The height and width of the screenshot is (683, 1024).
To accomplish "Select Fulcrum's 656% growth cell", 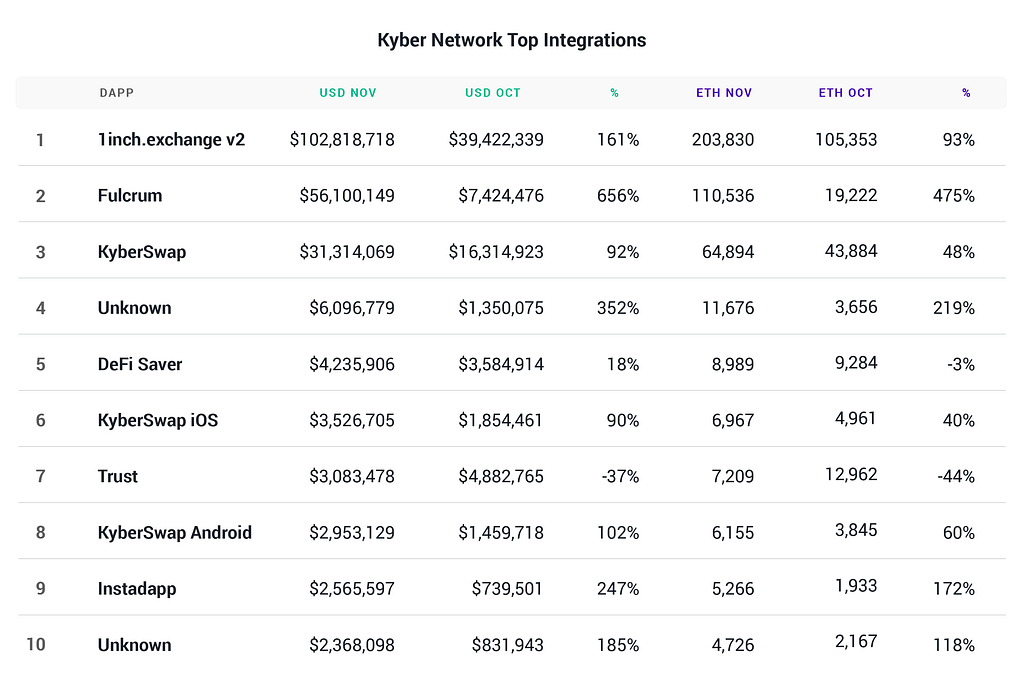I will click(620, 195).
